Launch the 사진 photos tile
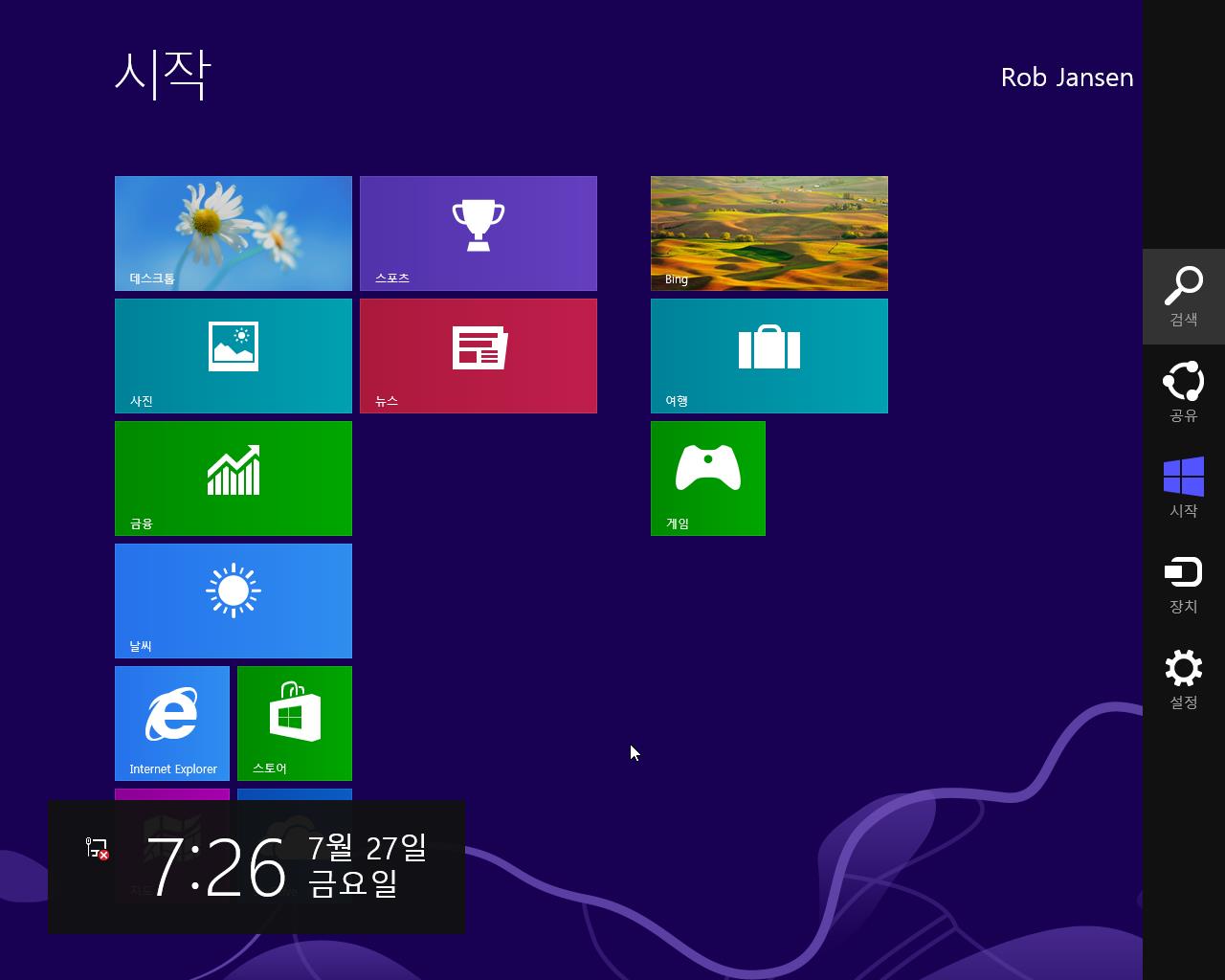 pos(234,356)
